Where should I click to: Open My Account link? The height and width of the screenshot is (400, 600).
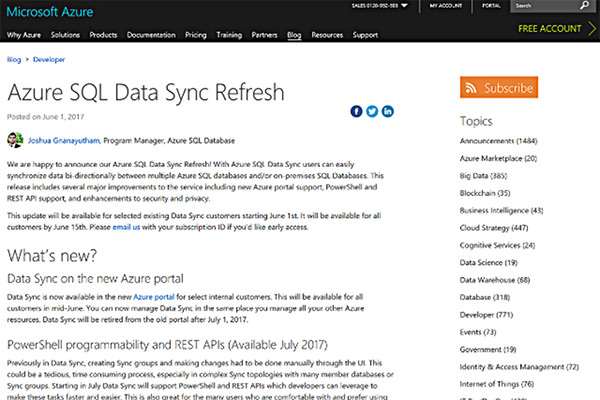pyautogui.click(x=446, y=6)
